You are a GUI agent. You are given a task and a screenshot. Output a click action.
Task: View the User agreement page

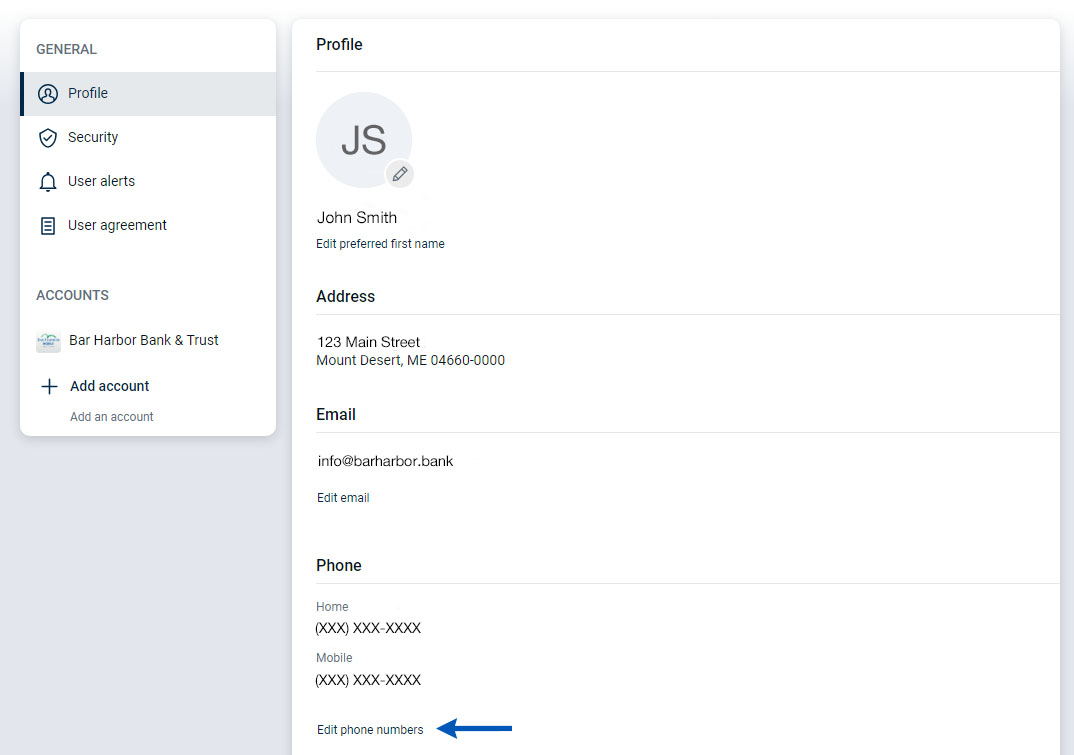tap(117, 225)
